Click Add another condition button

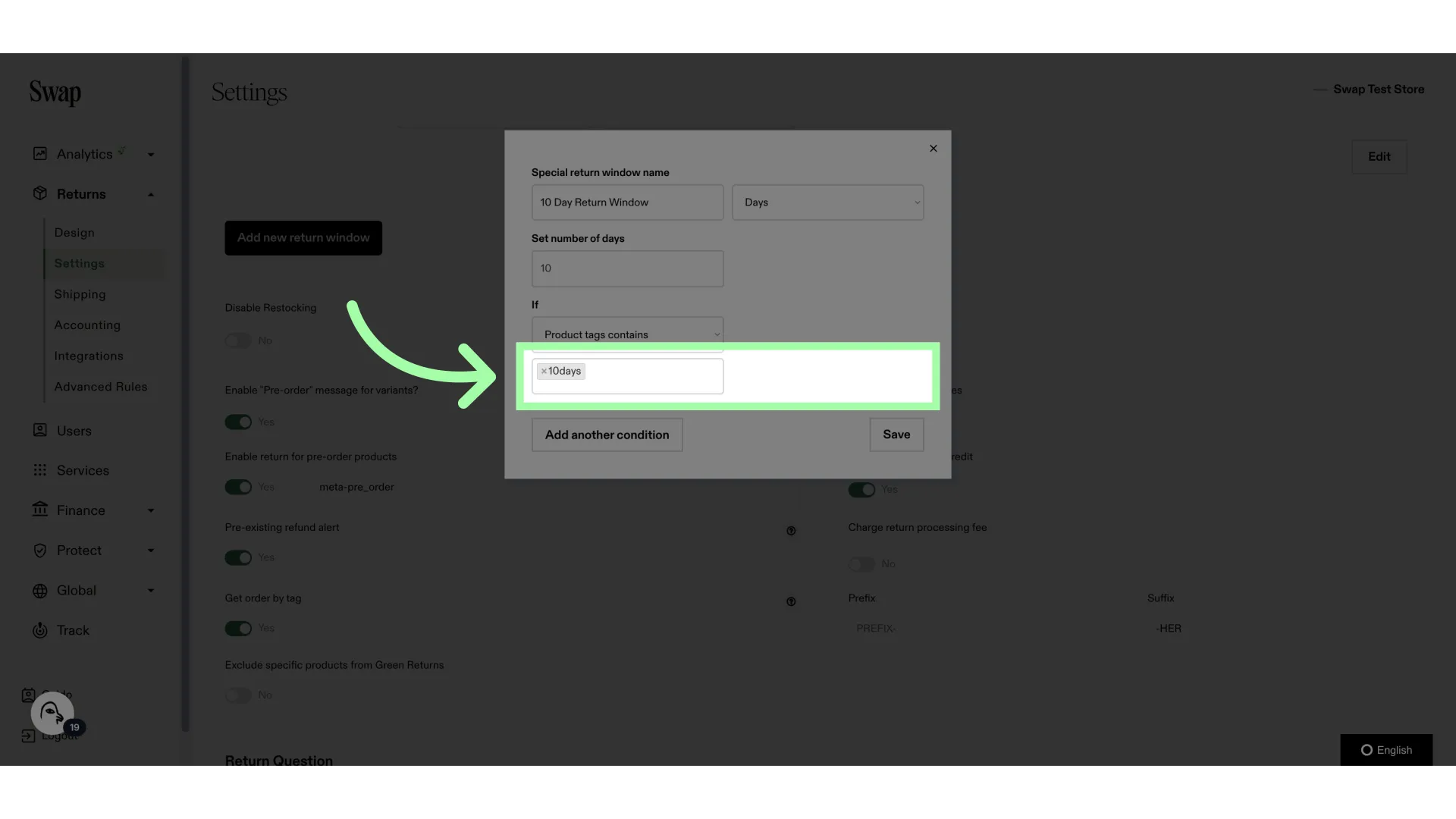[x=607, y=435]
